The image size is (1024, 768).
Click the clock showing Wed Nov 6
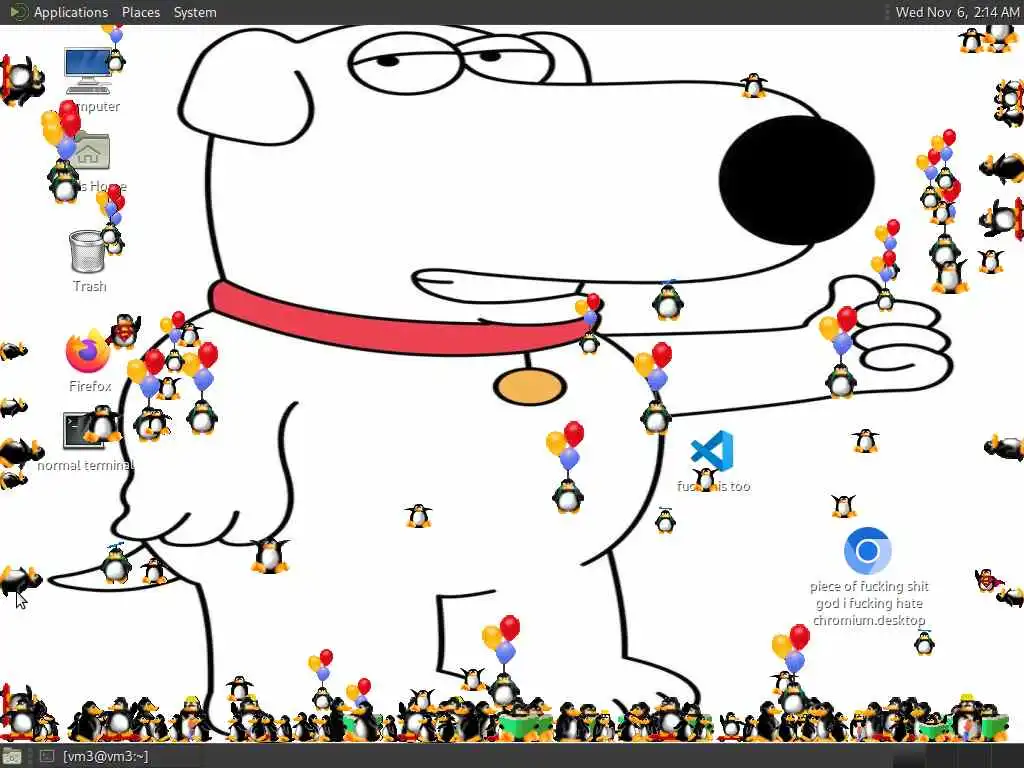[x=957, y=12]
